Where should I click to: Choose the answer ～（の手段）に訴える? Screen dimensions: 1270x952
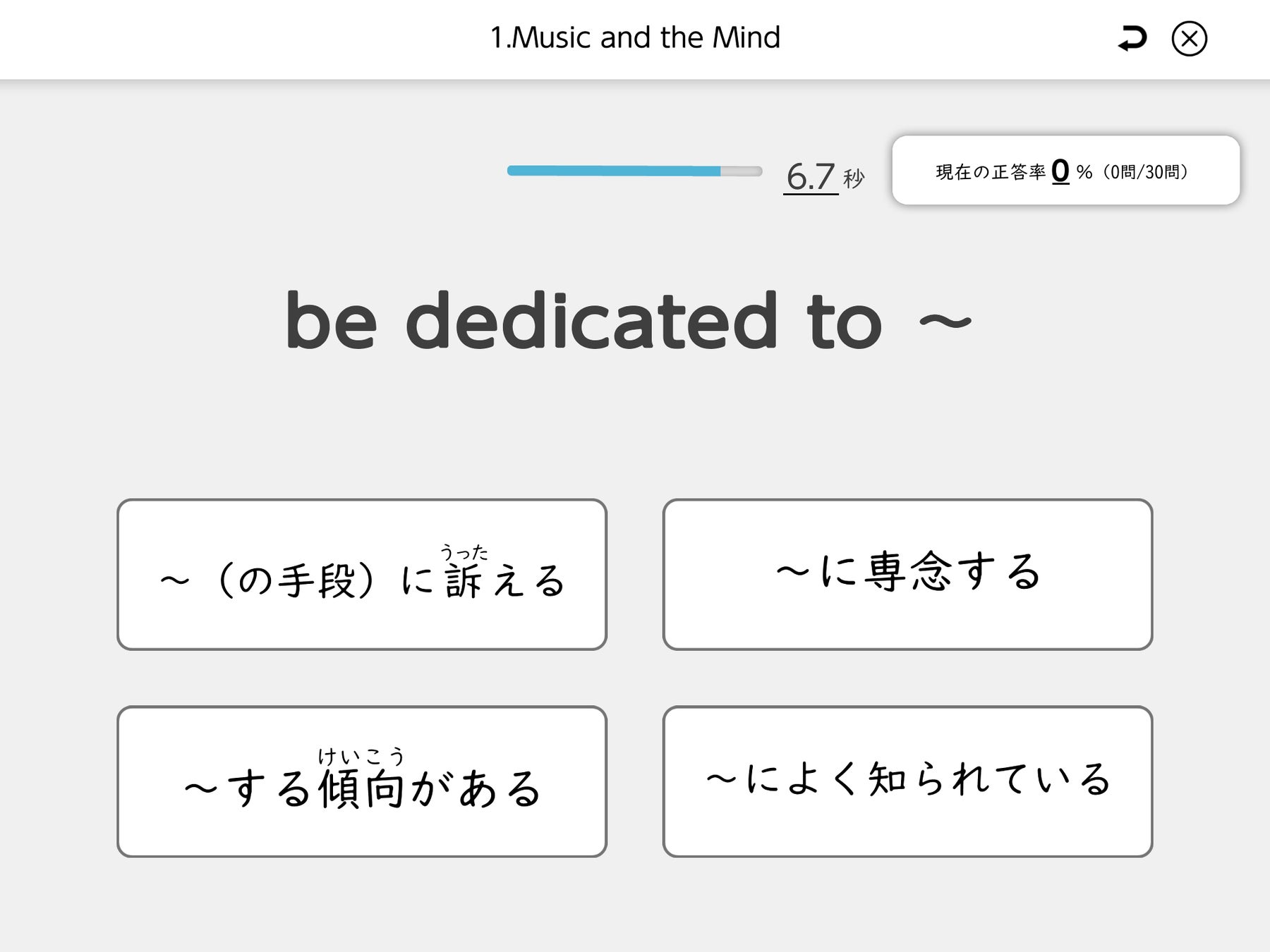pos(362,575)
